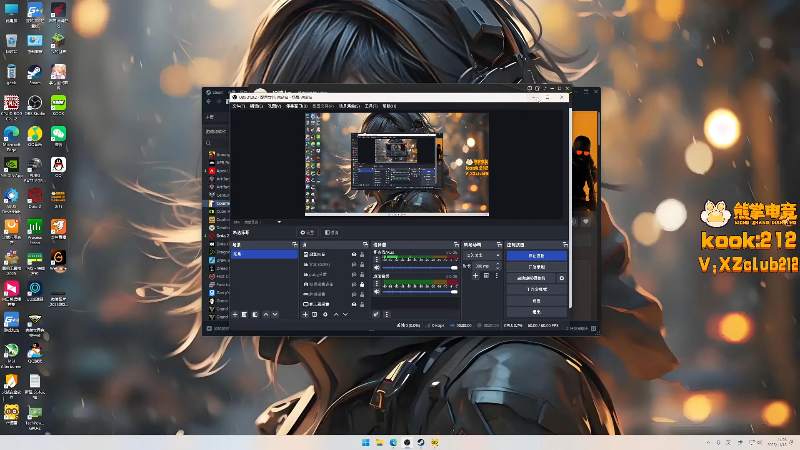Image resolution: width=800 pixels, height=450 pixels.
Task: Click the Windows Start button on taskbar
Action: pos(366,442)
